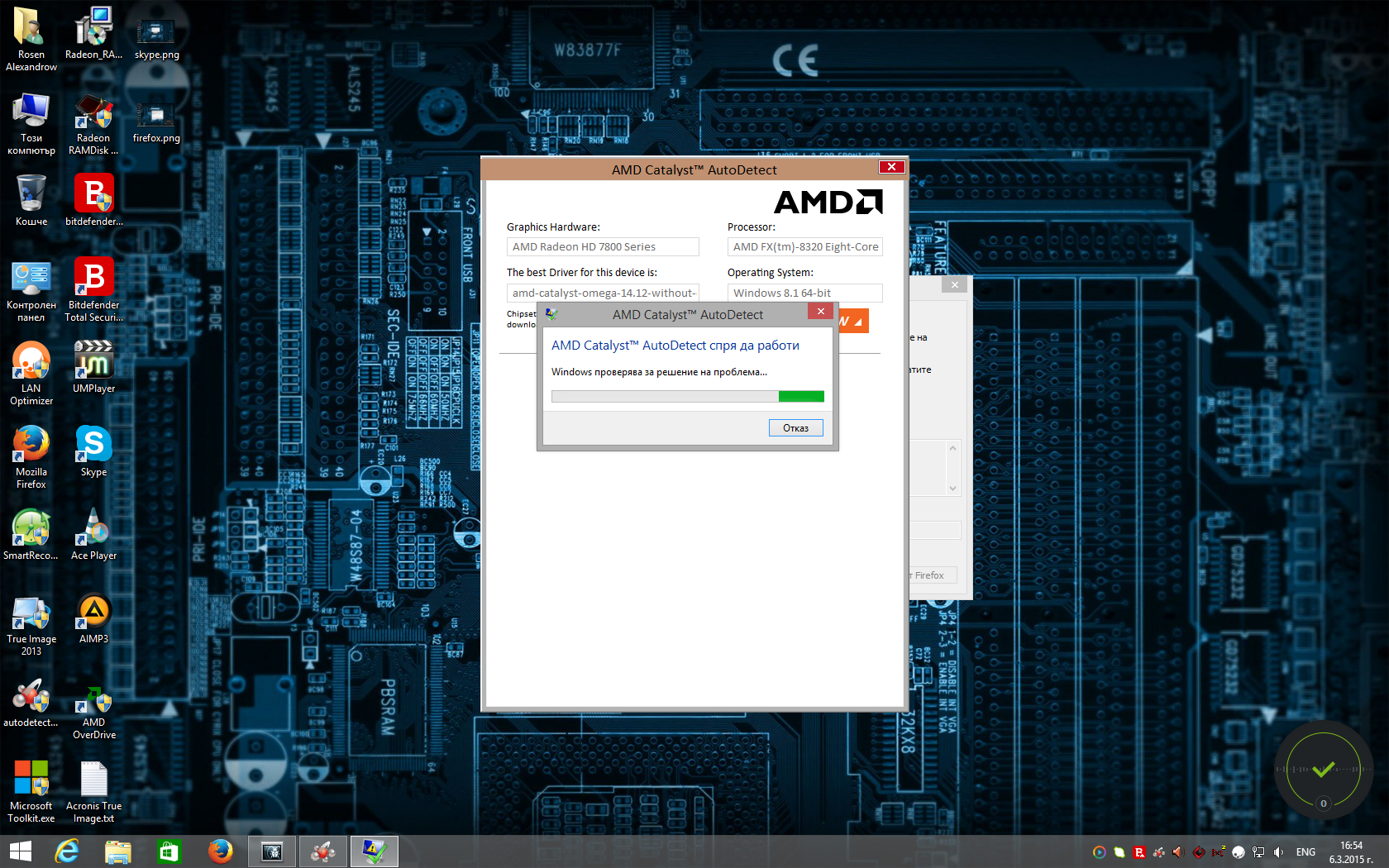The image size is (1389, 868).
Task: Close the main AMD Catalyst AutoDetect window
Action: coord(891,166)
